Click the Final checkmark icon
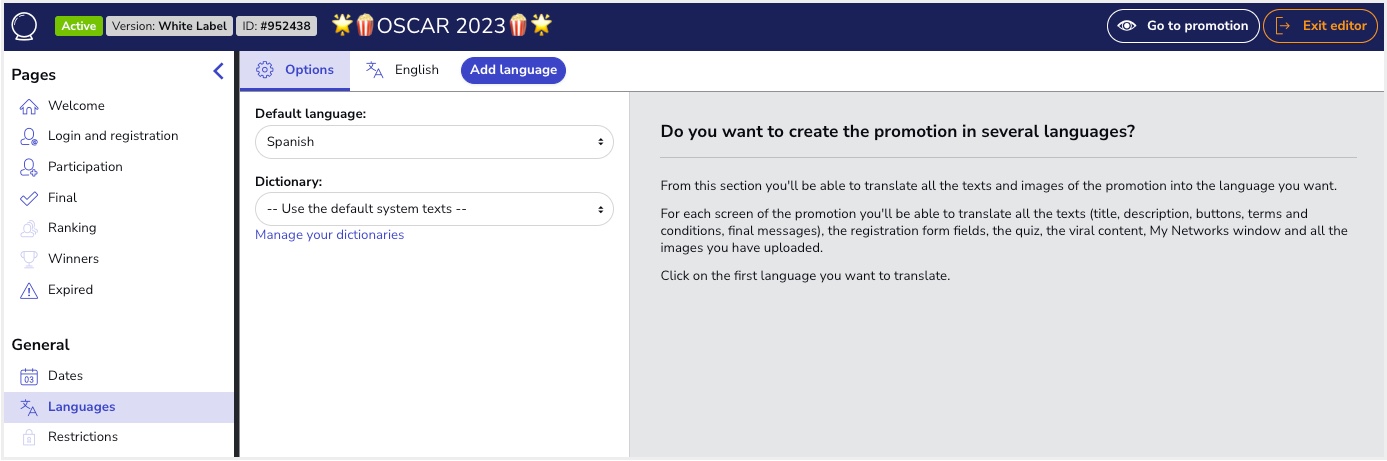The image size is (1387, 461). [x=29, y=198]
